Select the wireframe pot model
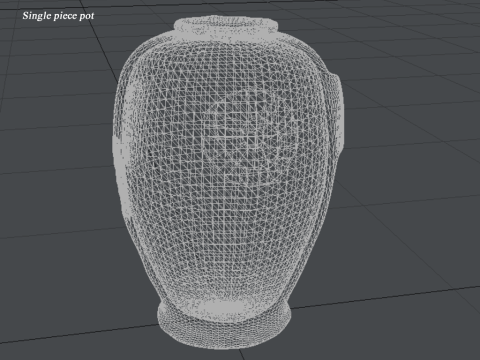The width and height of the screenshot is (480, 360). pyautogui.click(x=228, y=183)
